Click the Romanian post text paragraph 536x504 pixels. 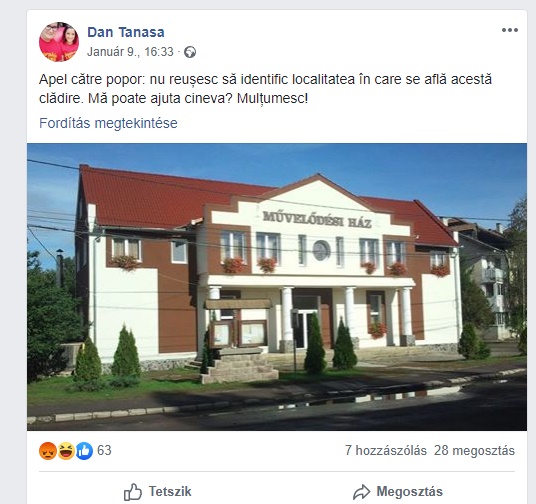pos(265,89)
